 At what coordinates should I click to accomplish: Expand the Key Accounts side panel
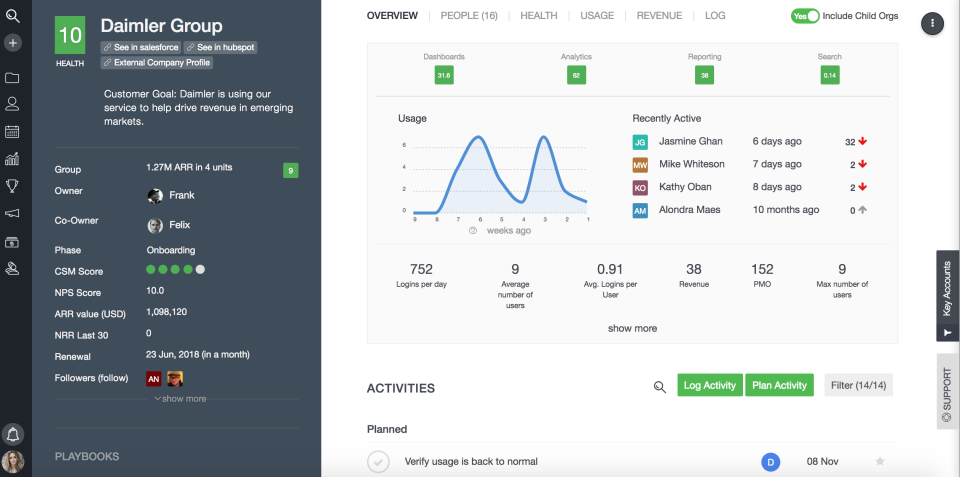[x=948, y=295]
